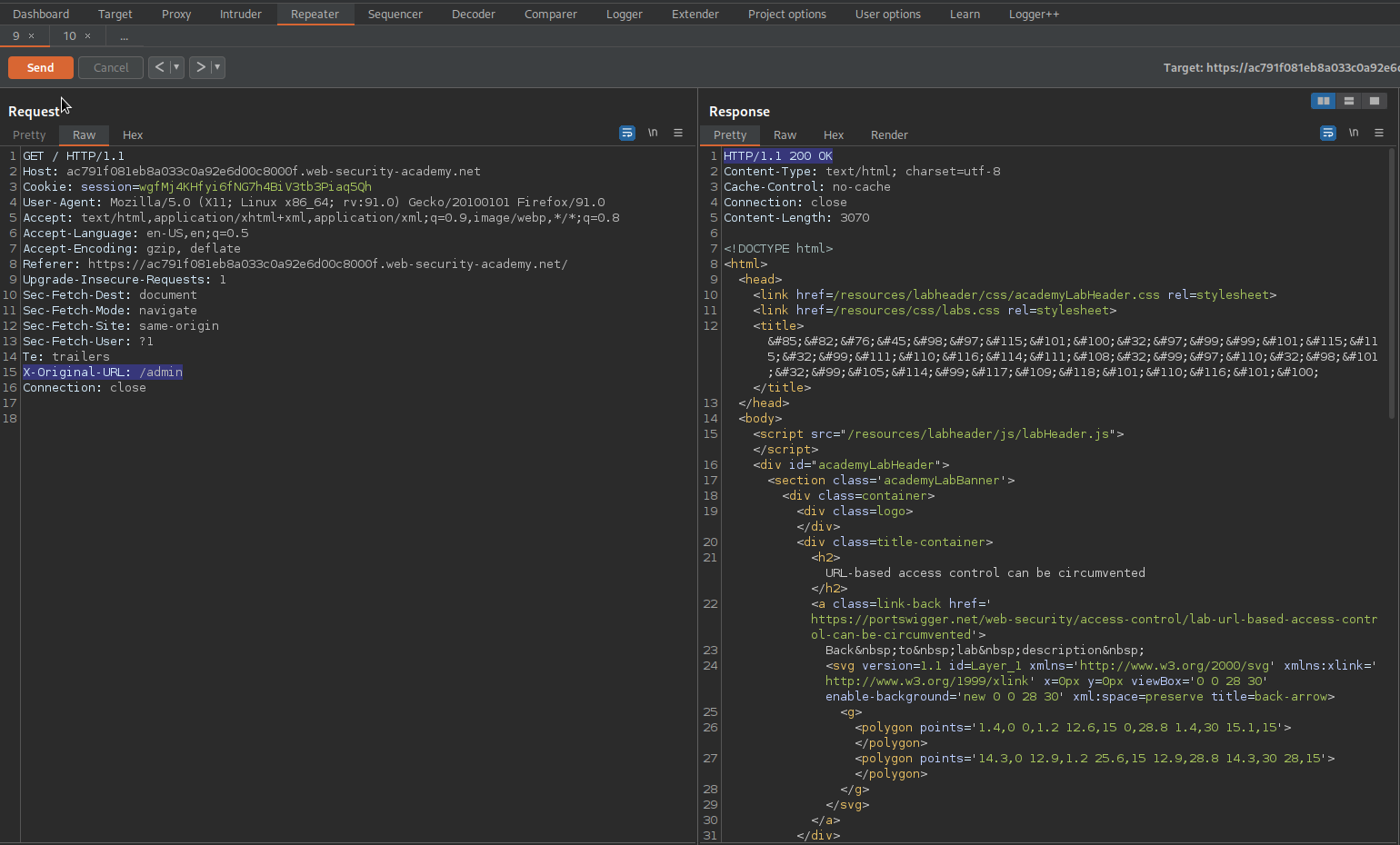This screenshot has height=845, width=1400.
Task: Click the Referer header line in request
Action: pos(295,263)
